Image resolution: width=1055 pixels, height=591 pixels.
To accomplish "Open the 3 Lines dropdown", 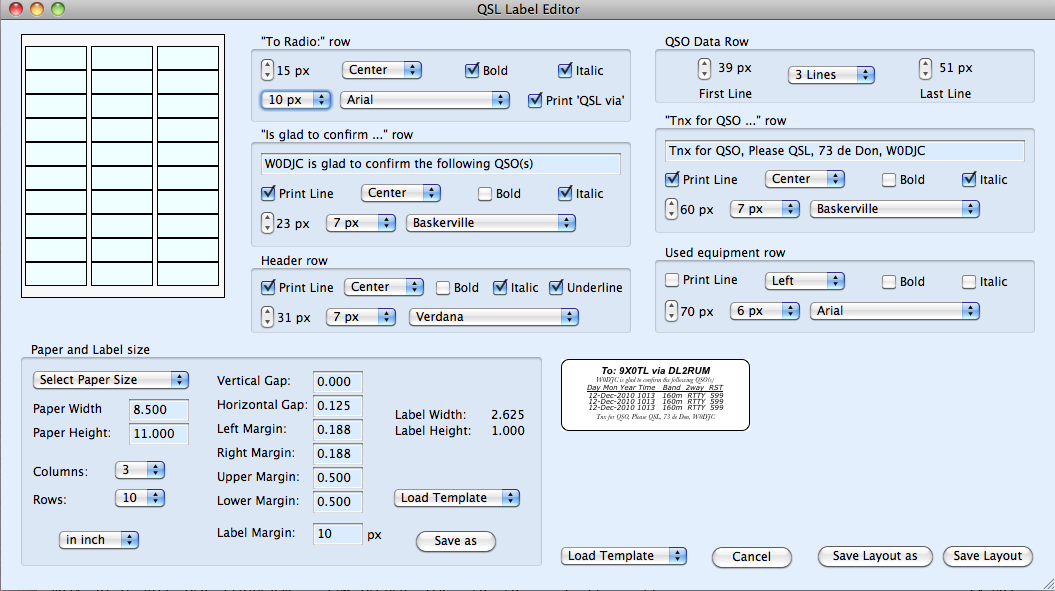I will (831, 75).
